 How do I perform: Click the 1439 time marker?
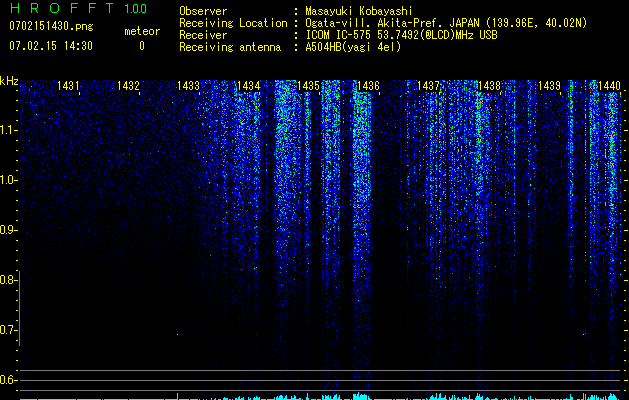pyautogui.click(x=549, y=85)
